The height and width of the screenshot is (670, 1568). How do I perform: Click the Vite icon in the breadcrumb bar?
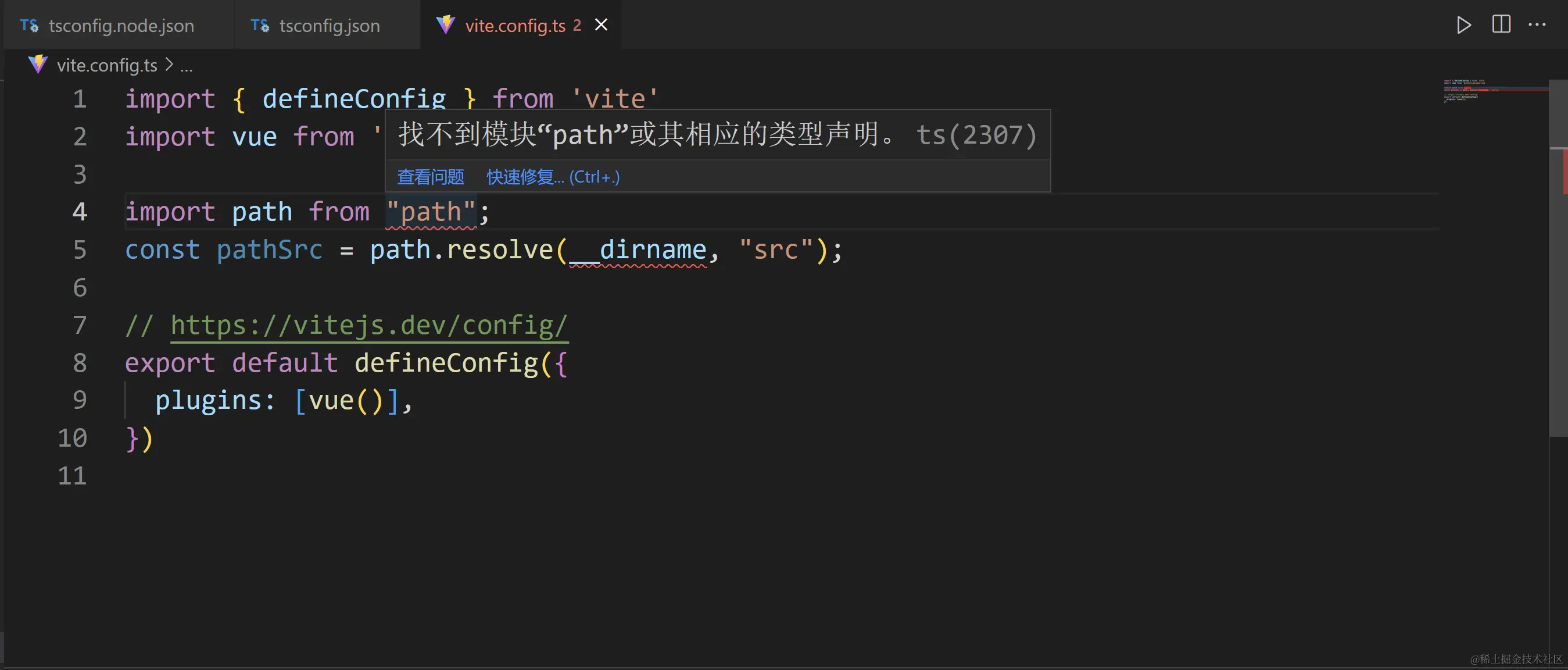[x=38, y=65]
